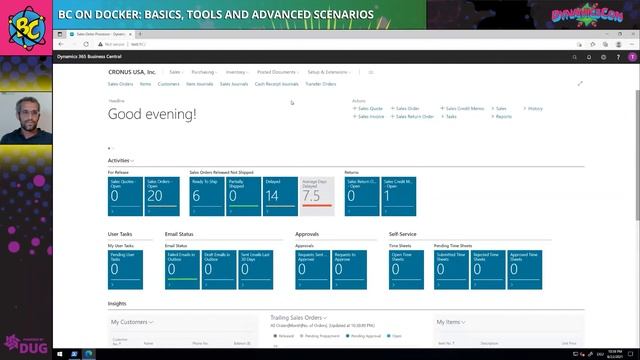Open the Sales Journals link
The image size is (640, 360).
click(x=234, y=84)
